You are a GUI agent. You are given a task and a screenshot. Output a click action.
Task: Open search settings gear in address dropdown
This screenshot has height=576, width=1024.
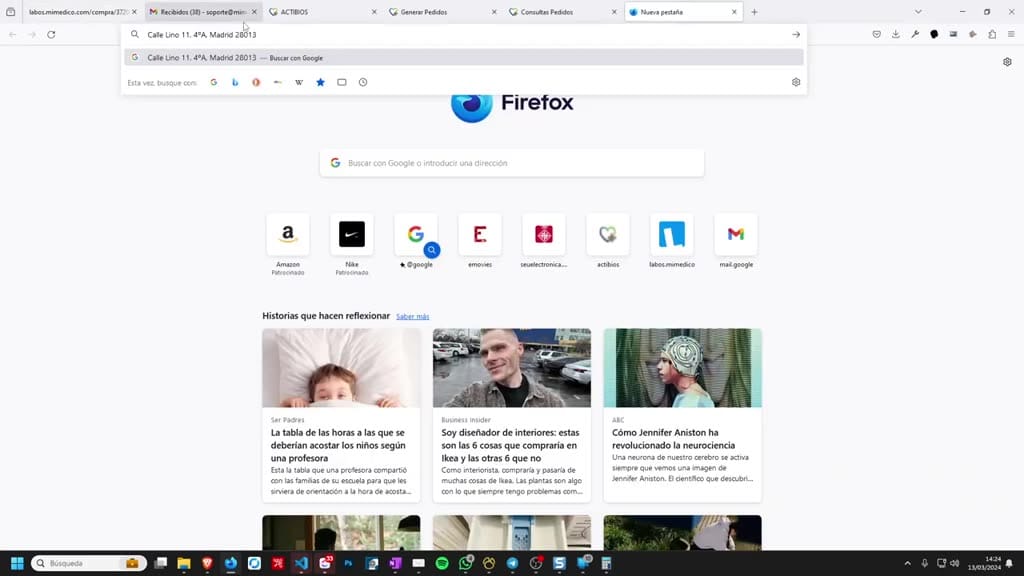(x=795, y=82)
